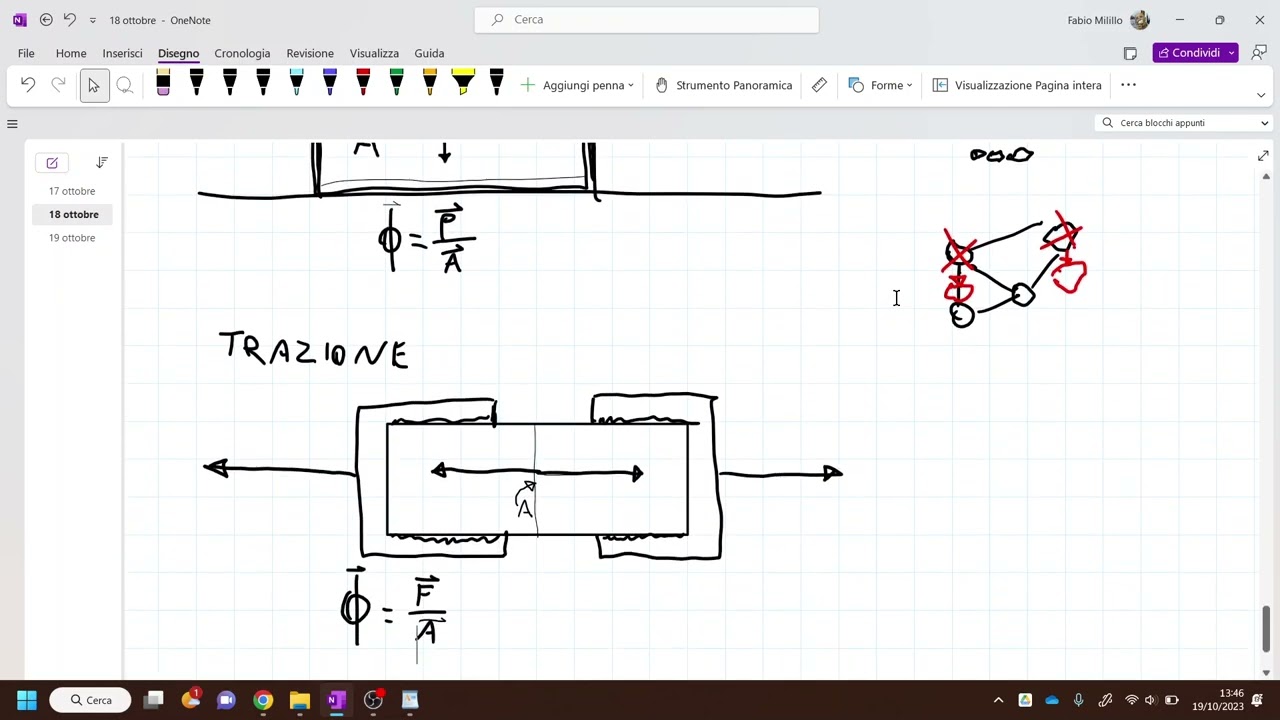Expand the Condividi dropdown arrow
This screenshot has height=720, width=1280.
click(x=1232, y=53)
